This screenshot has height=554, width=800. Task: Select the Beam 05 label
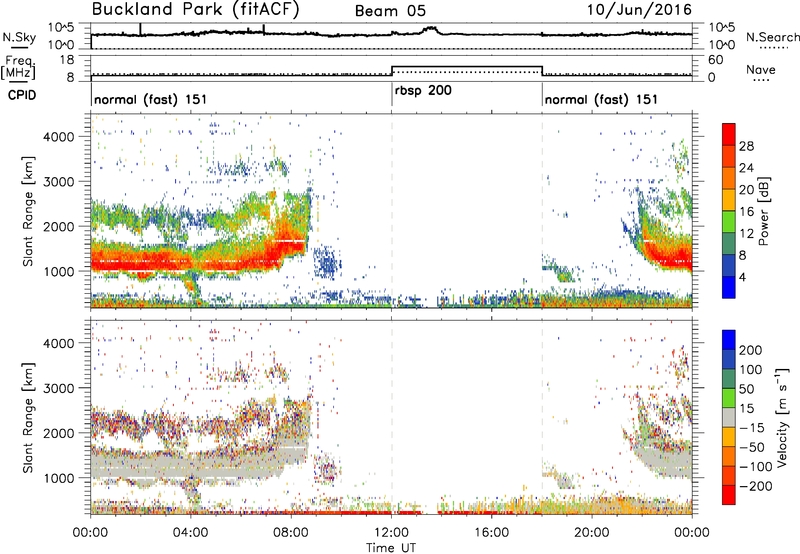(390, 11)
